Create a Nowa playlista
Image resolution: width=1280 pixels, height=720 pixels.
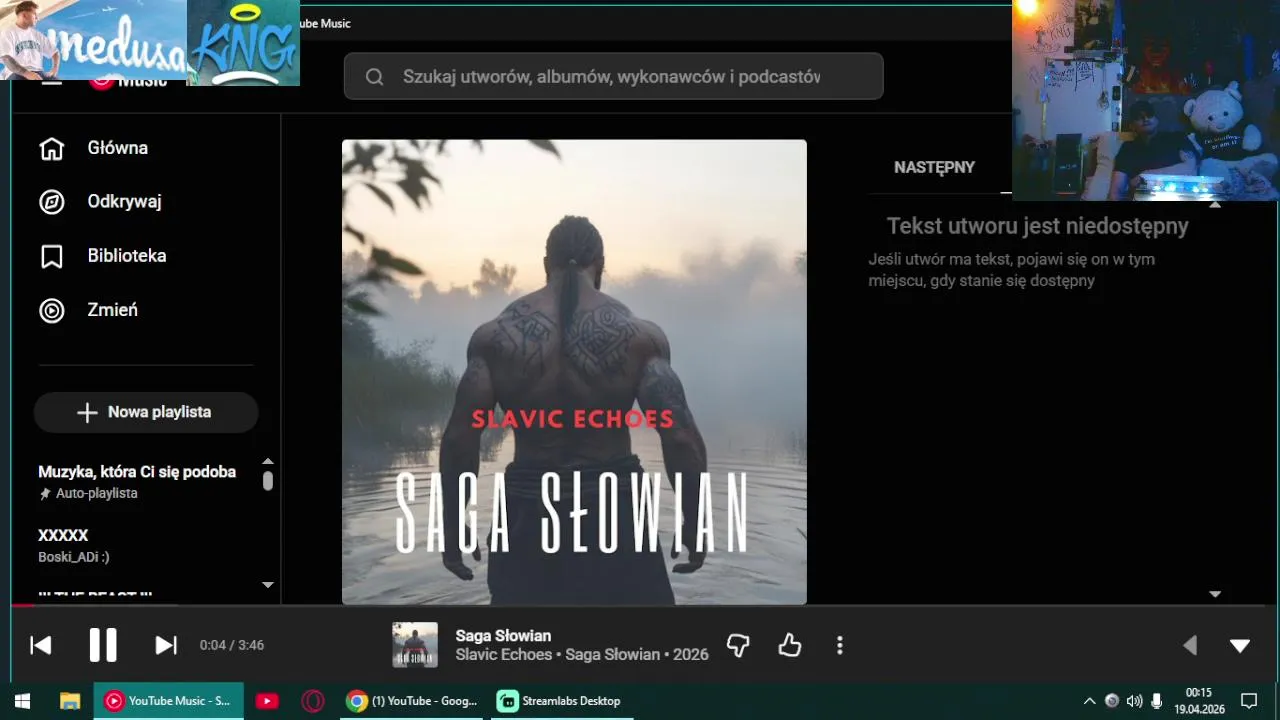pos(146,412)
